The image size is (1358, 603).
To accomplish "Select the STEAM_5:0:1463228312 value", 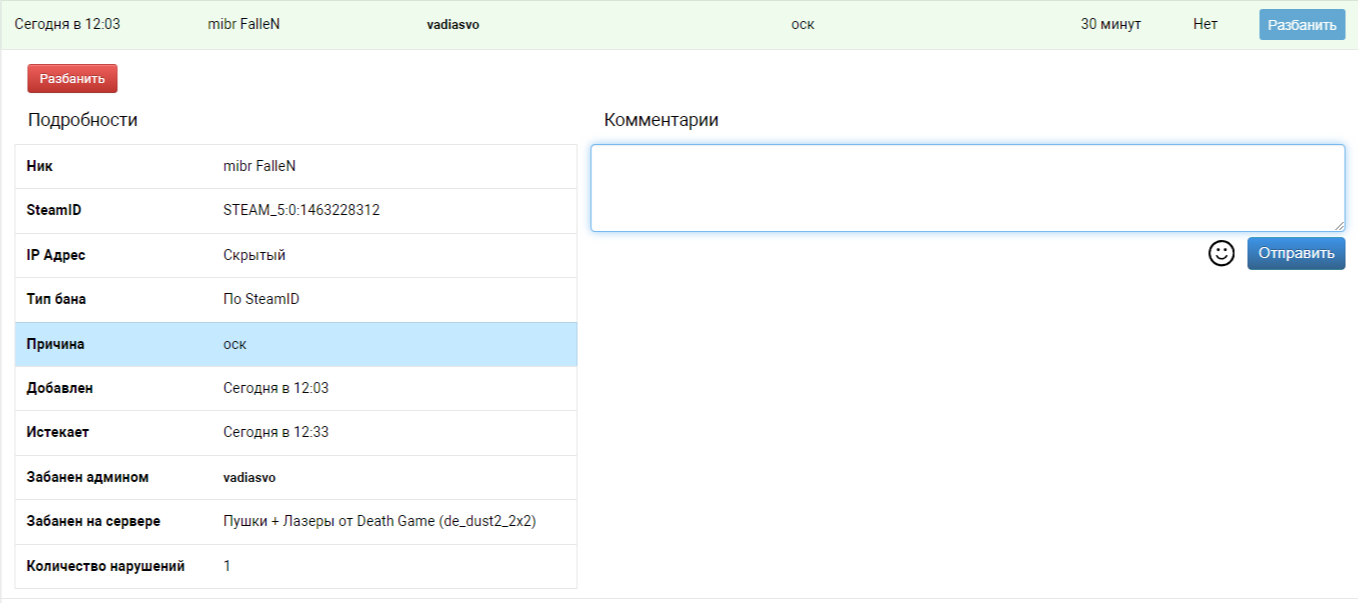I will click(301, 211).
